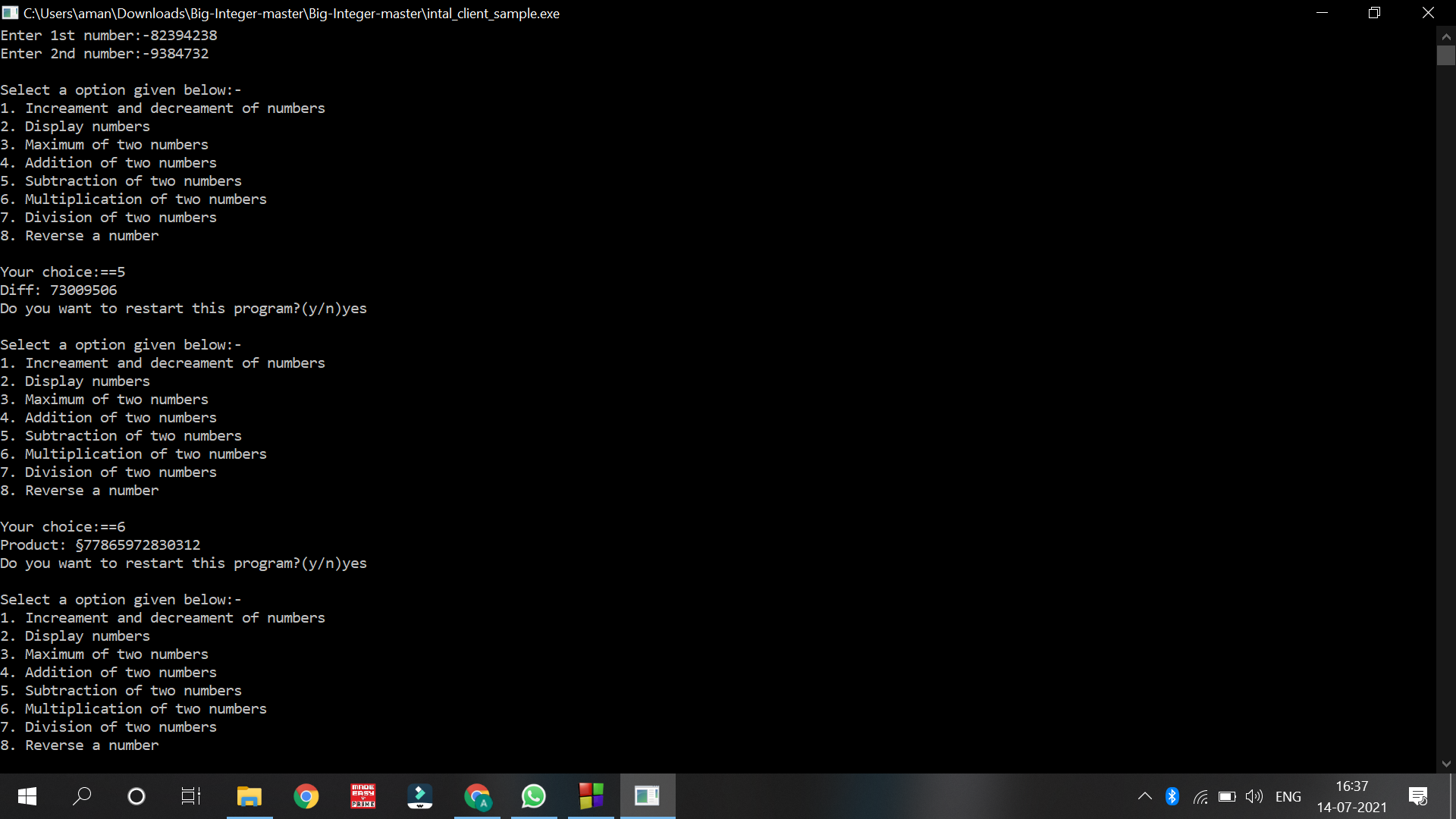This screenshot has height=819, width=1456.
Task: Launch Google Chrome from the taskbar
Action: point(306,796)
